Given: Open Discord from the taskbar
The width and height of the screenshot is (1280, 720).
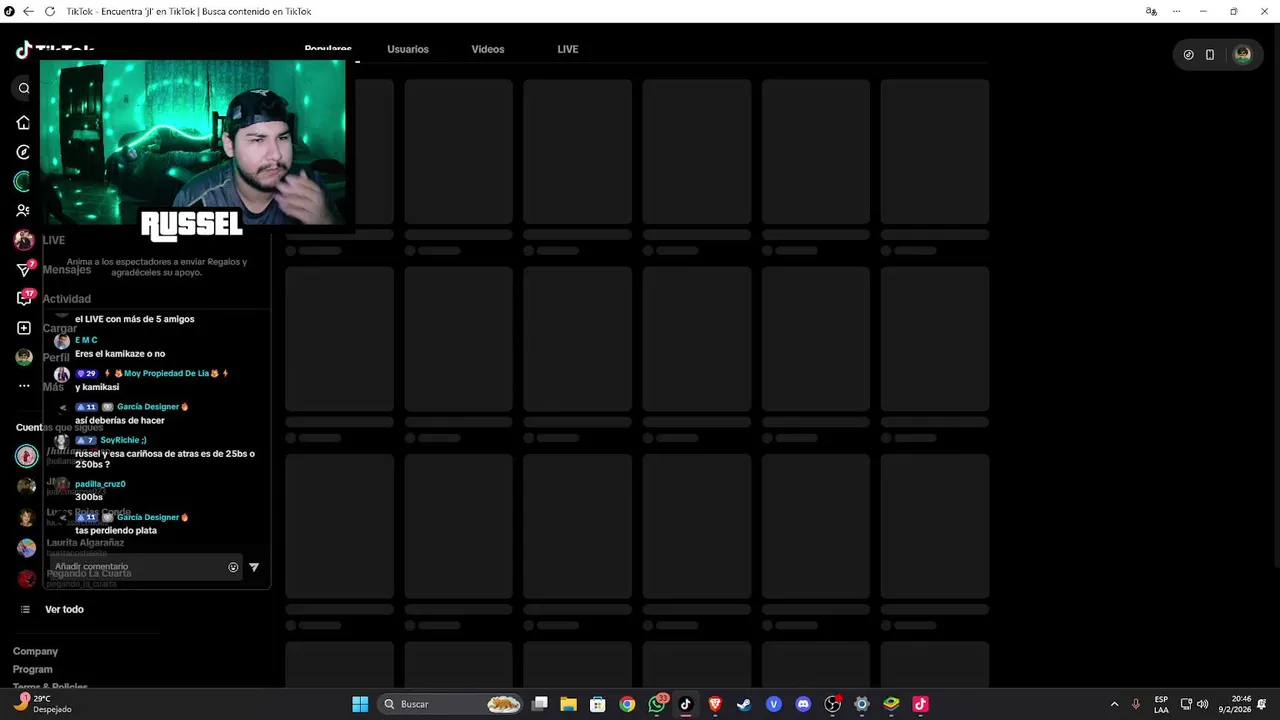Looking at the screenshot, I should [803, 704].
